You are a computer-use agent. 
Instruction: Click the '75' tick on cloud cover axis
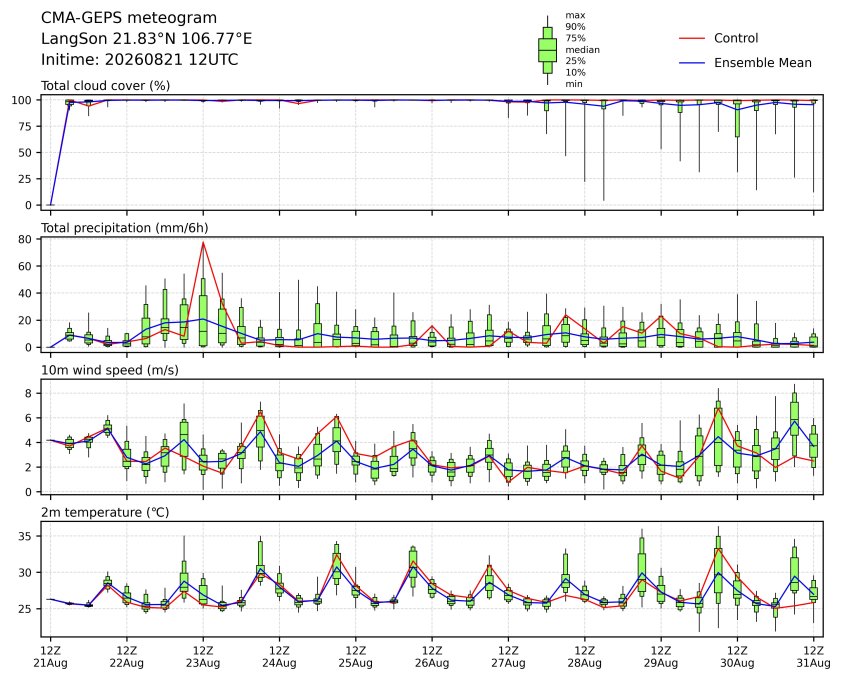pos(26,127)
